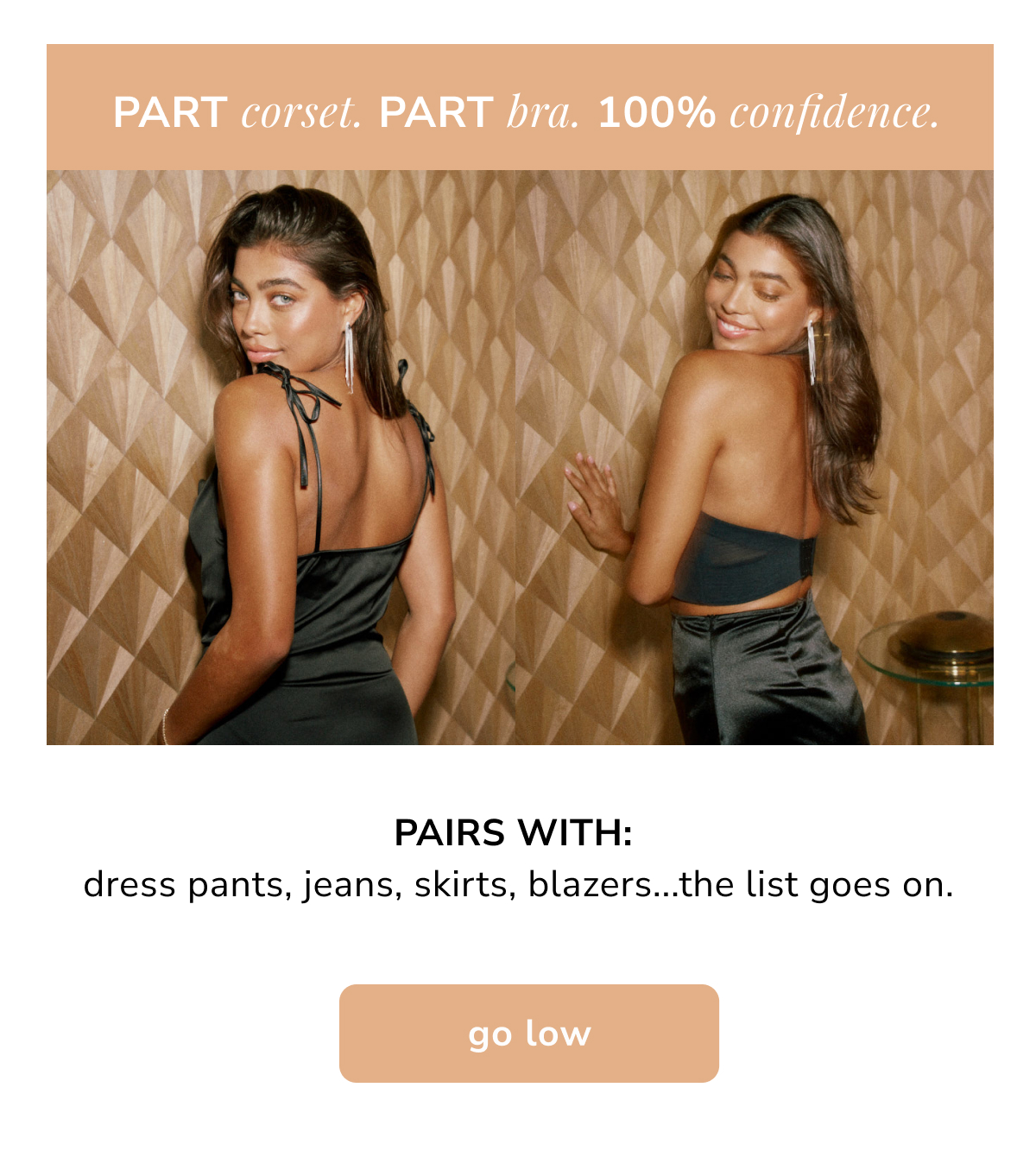Viewport: 1036px width, 1176px height.
Task: Click the 'PART bra.' headline text
Action: point(479,112)
